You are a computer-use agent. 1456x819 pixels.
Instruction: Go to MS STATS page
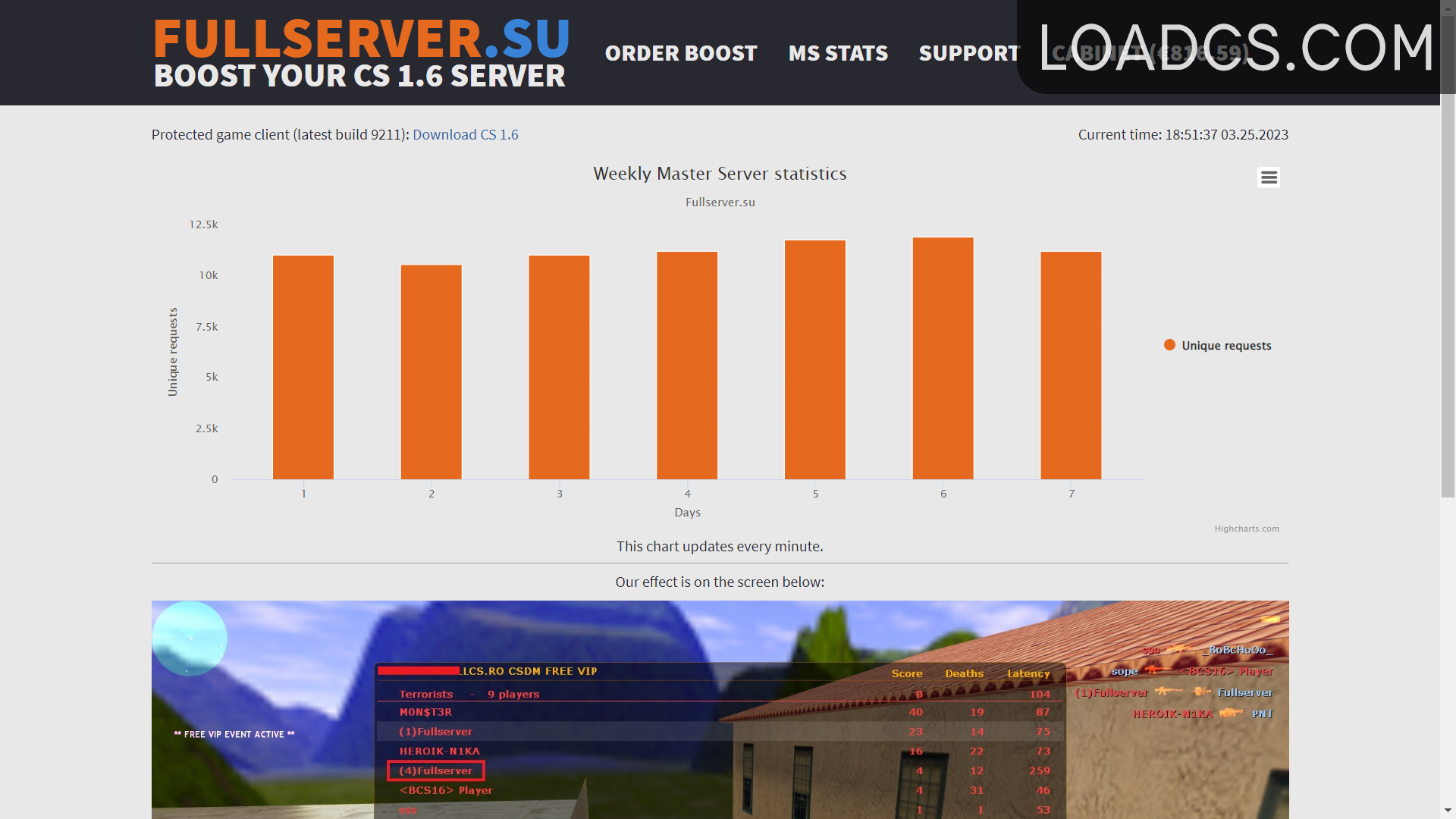(x=838, y=53)
